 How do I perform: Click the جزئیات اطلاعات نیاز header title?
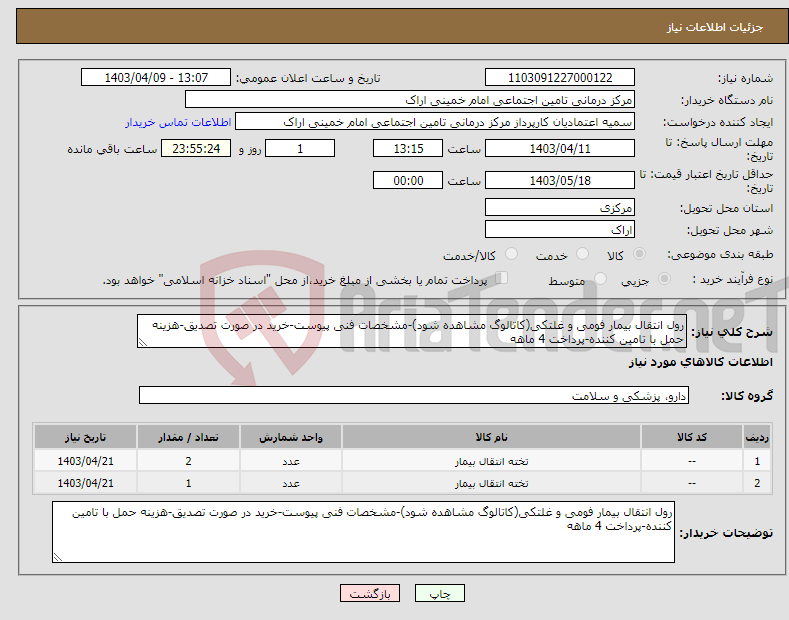715,27
